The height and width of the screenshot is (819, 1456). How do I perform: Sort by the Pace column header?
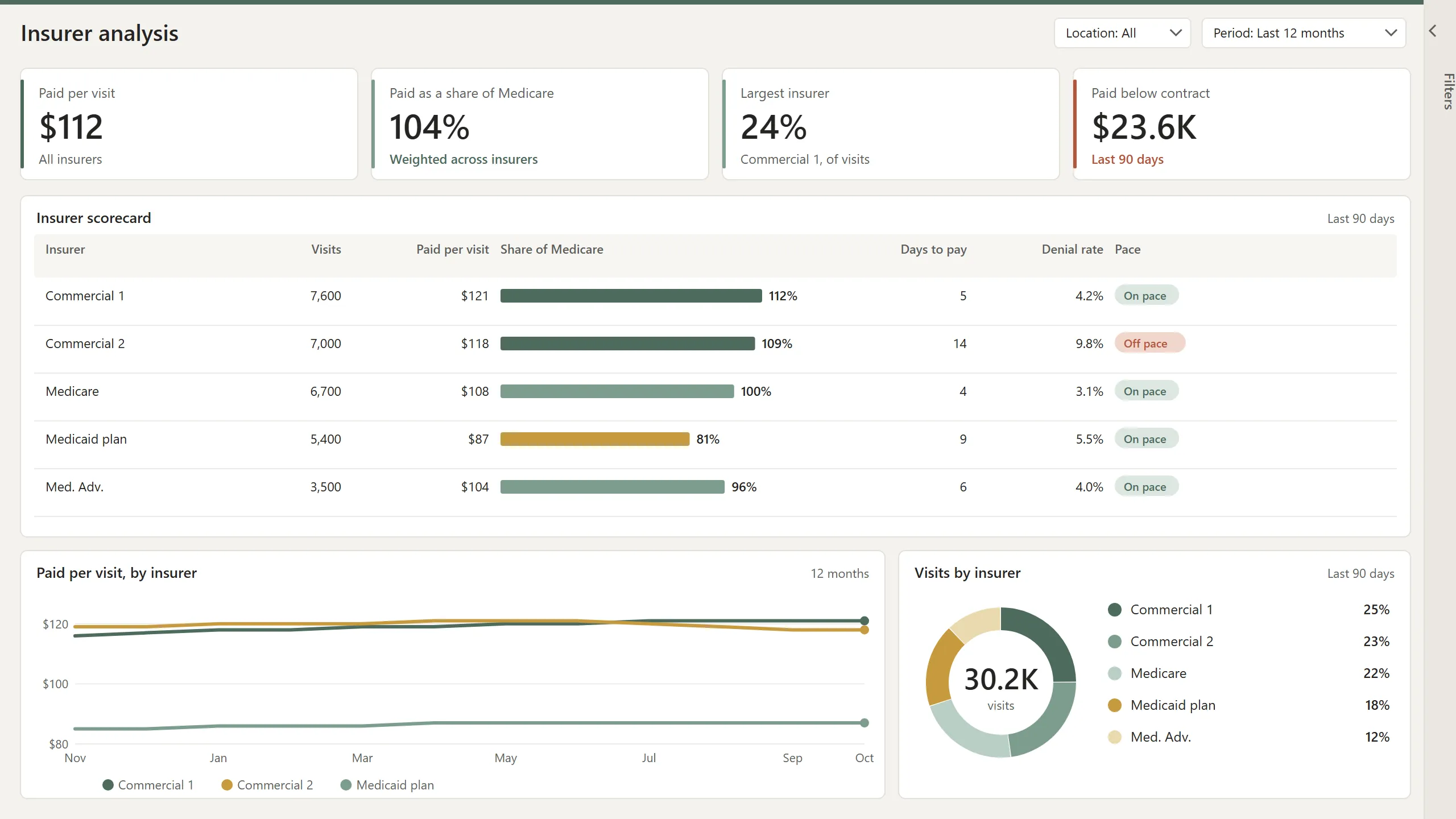pos(1127,249)
